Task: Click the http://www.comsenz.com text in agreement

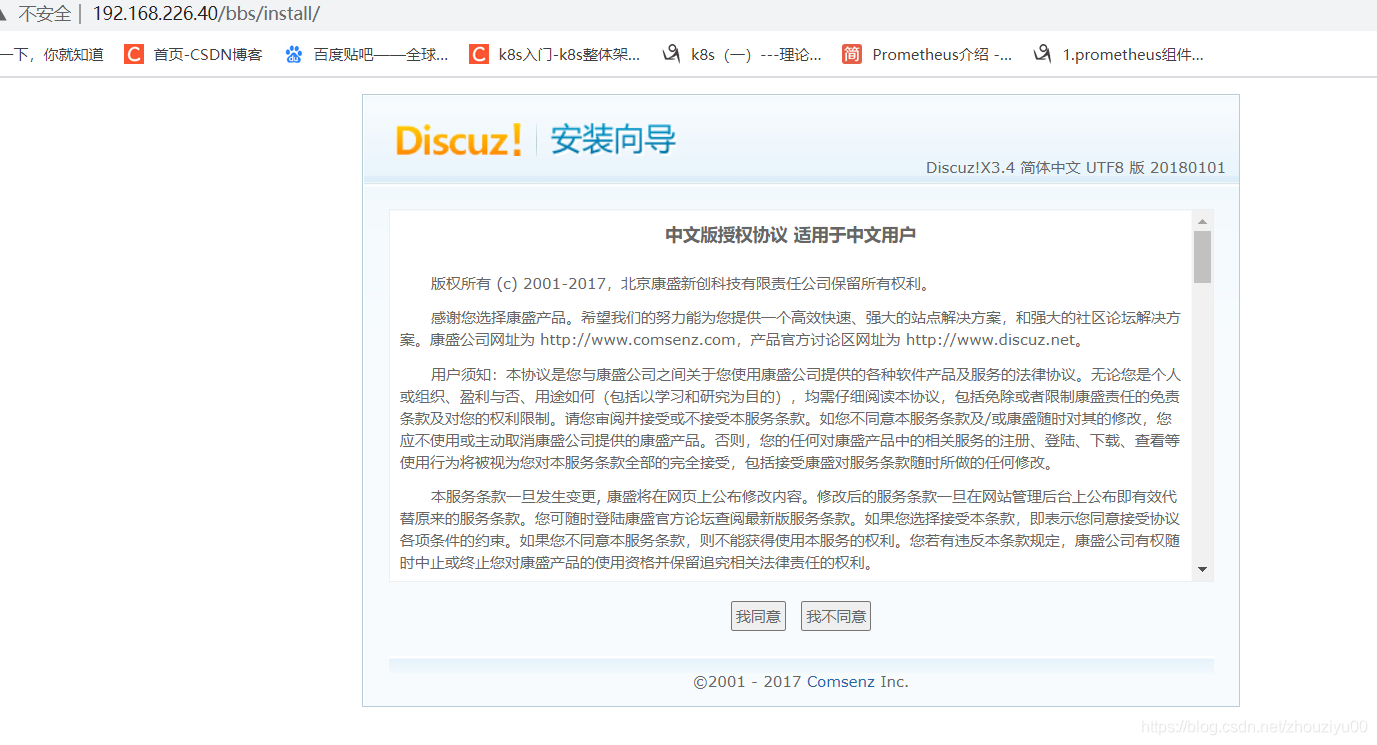Action: click(x=638, y=339)
